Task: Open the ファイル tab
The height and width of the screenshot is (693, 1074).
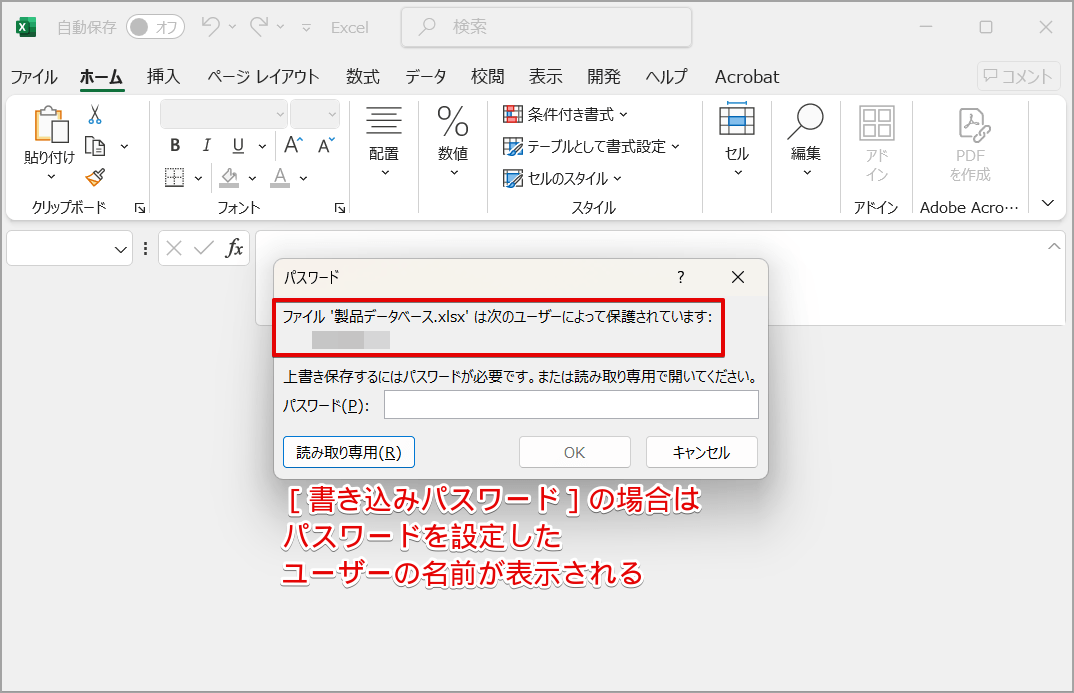Action: 34,77
